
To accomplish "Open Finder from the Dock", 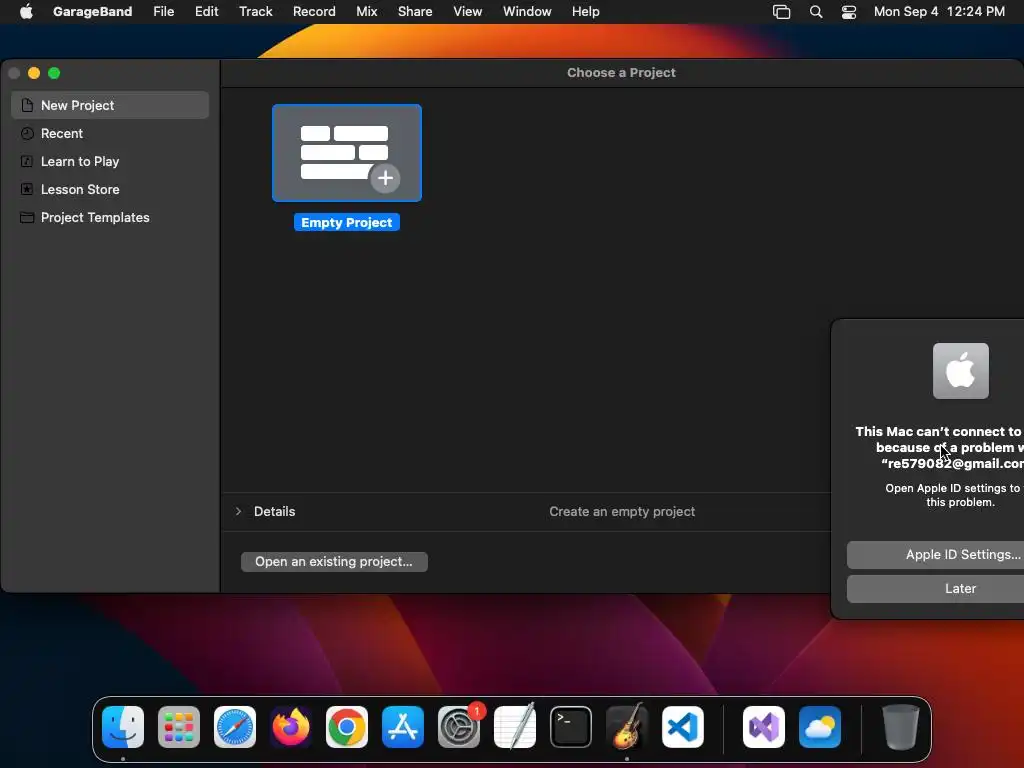I will 123,727.
